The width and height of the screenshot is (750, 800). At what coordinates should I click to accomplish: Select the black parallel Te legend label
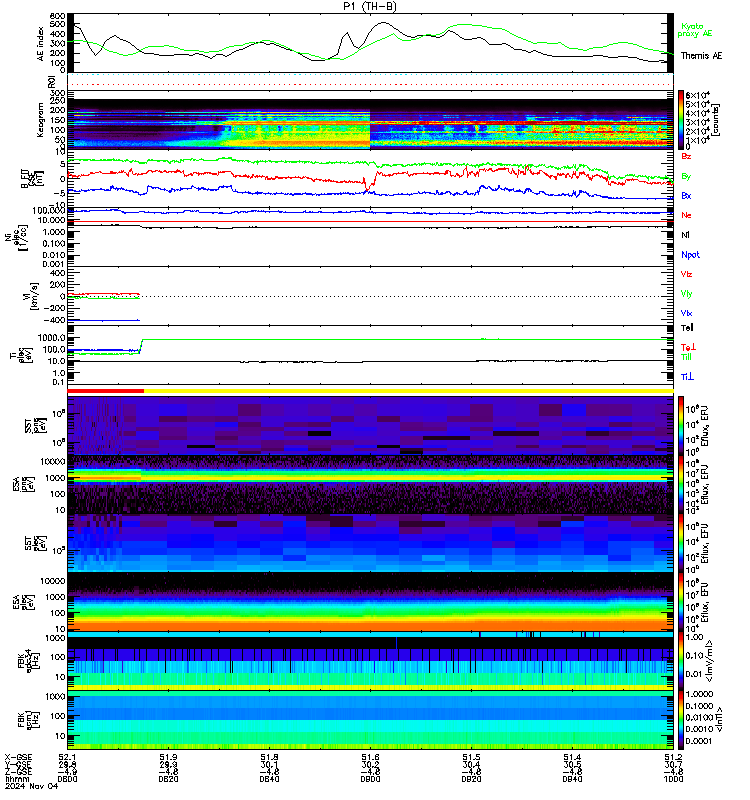(x=687, y=328)
